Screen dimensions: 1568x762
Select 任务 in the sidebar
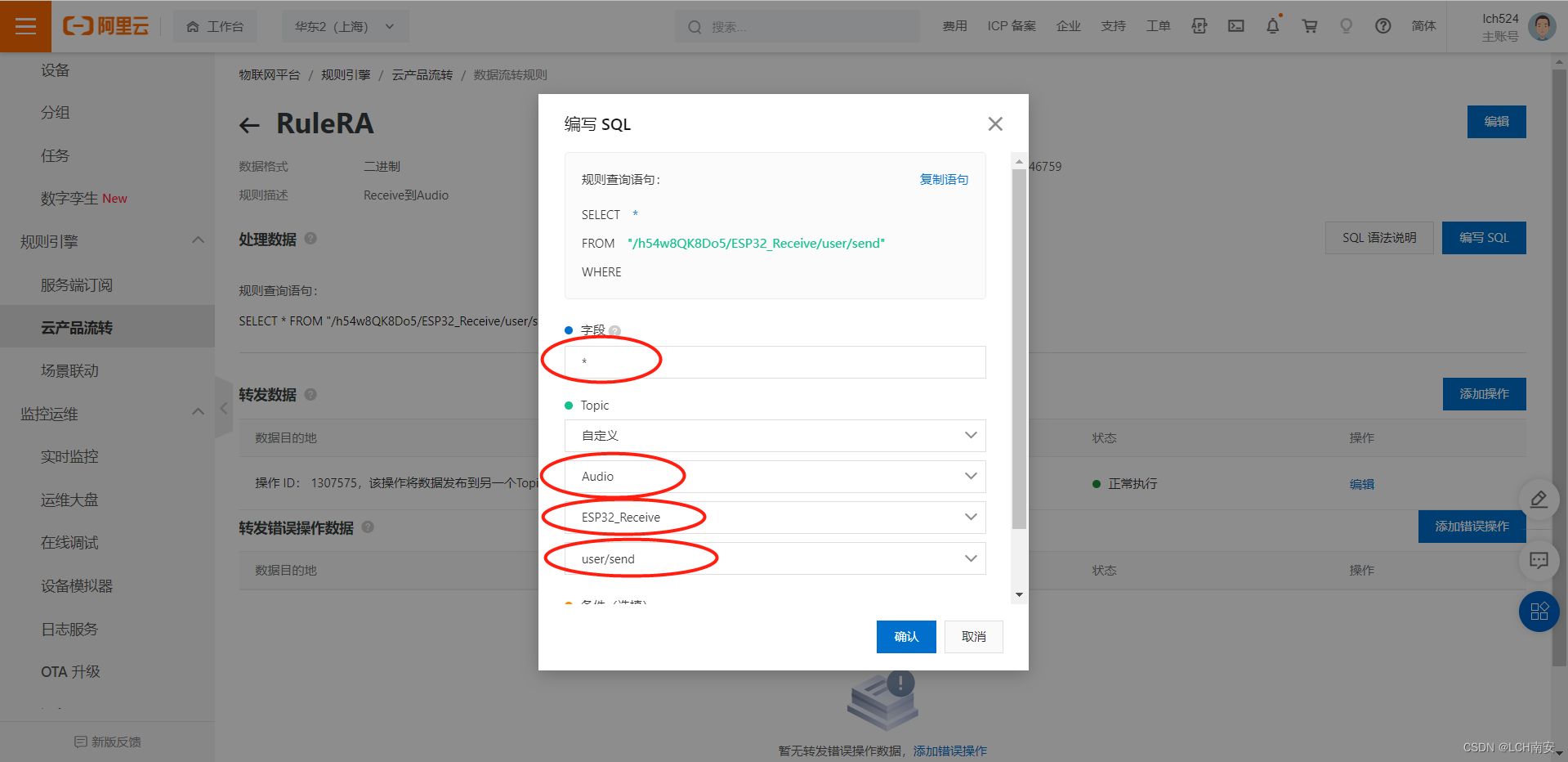56,155
